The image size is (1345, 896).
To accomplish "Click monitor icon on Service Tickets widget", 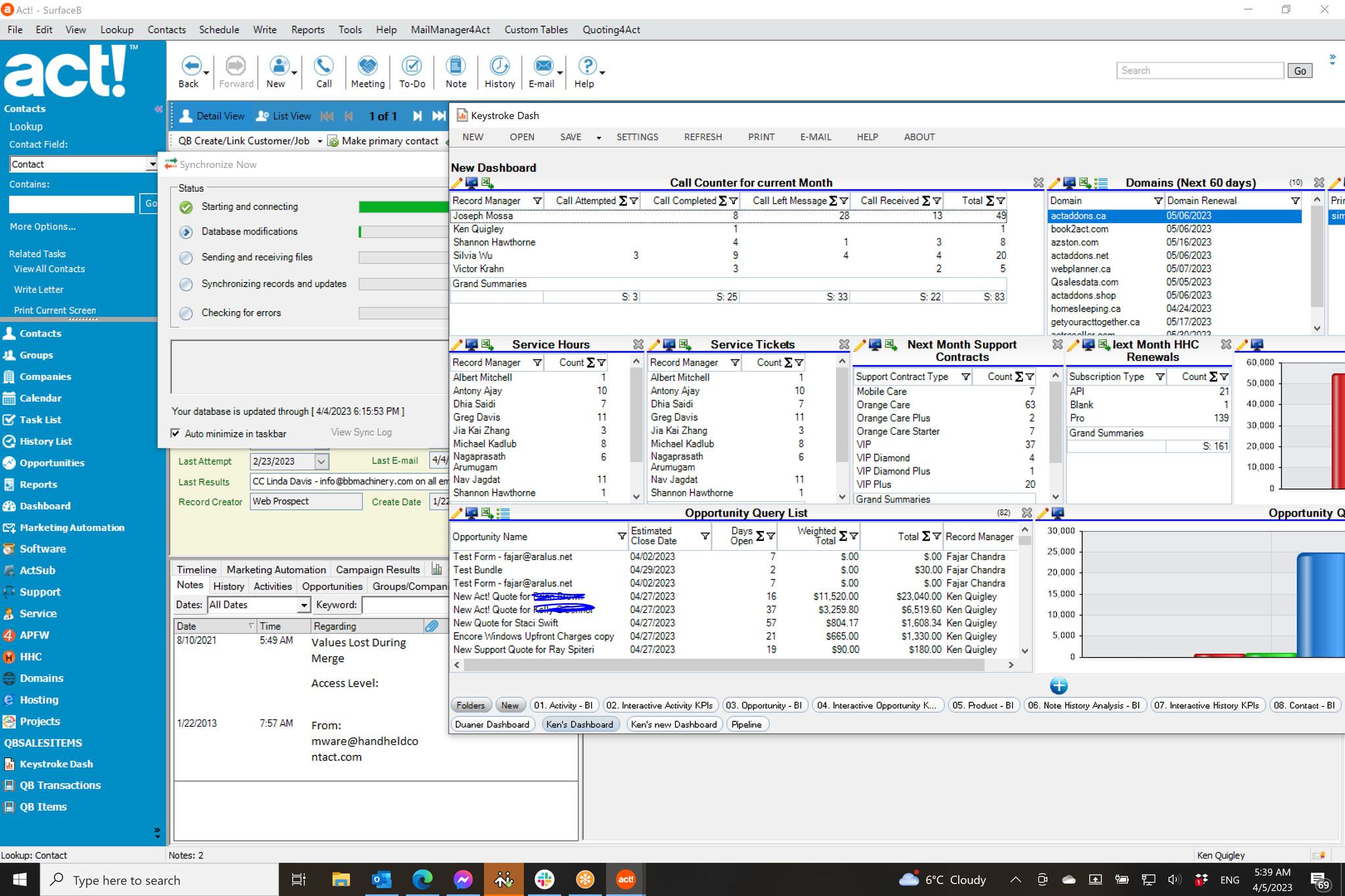I will pos(669,345).
